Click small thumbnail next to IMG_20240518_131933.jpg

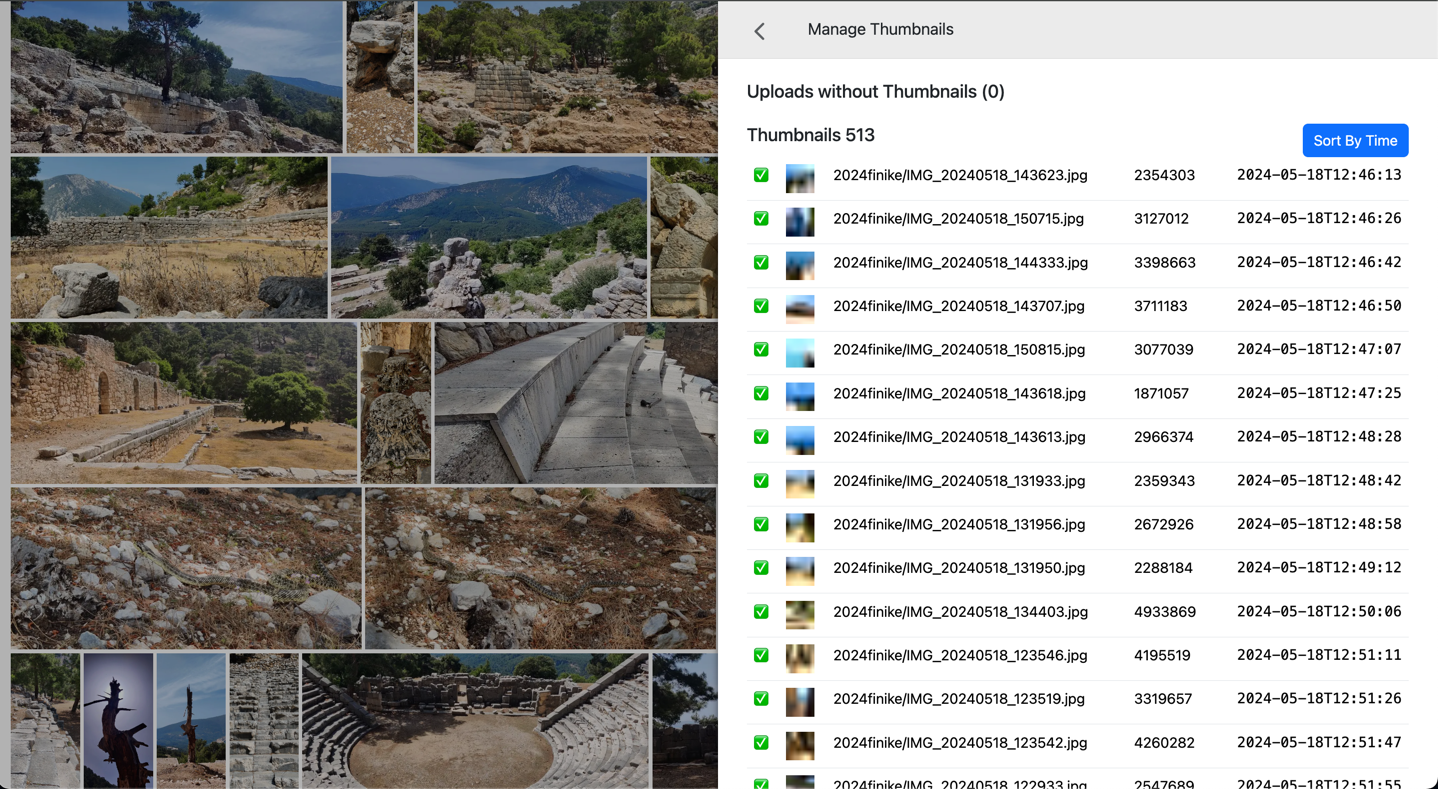(x=800, y=484)
